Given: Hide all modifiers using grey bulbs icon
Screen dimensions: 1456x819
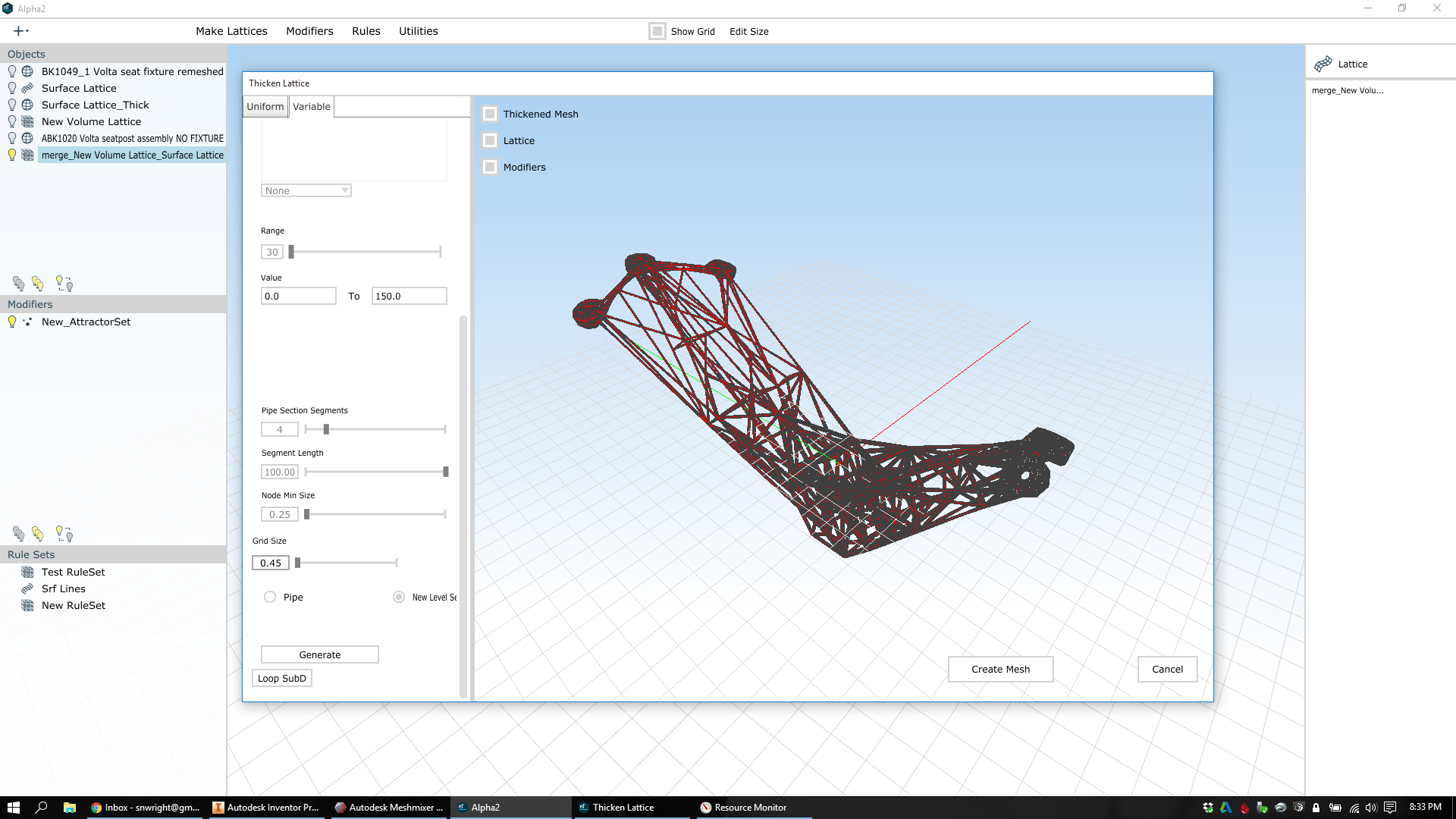Looking at the screenshot, I should tap(19, 534).
